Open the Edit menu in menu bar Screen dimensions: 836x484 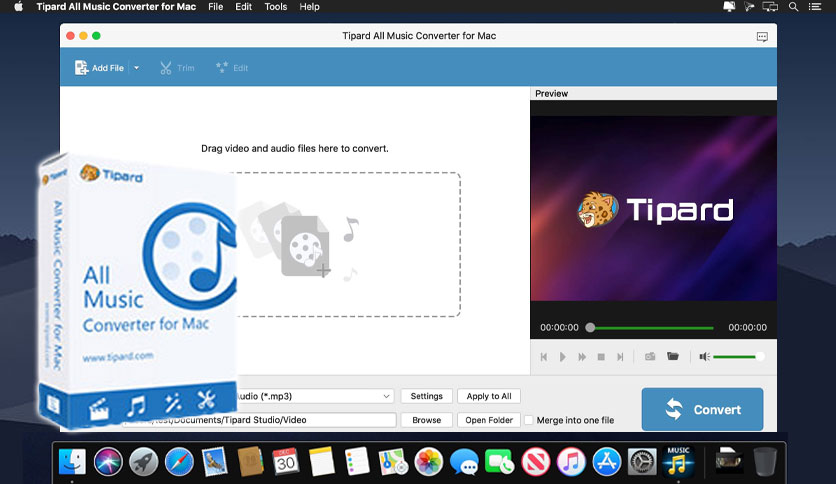point(244,7)
